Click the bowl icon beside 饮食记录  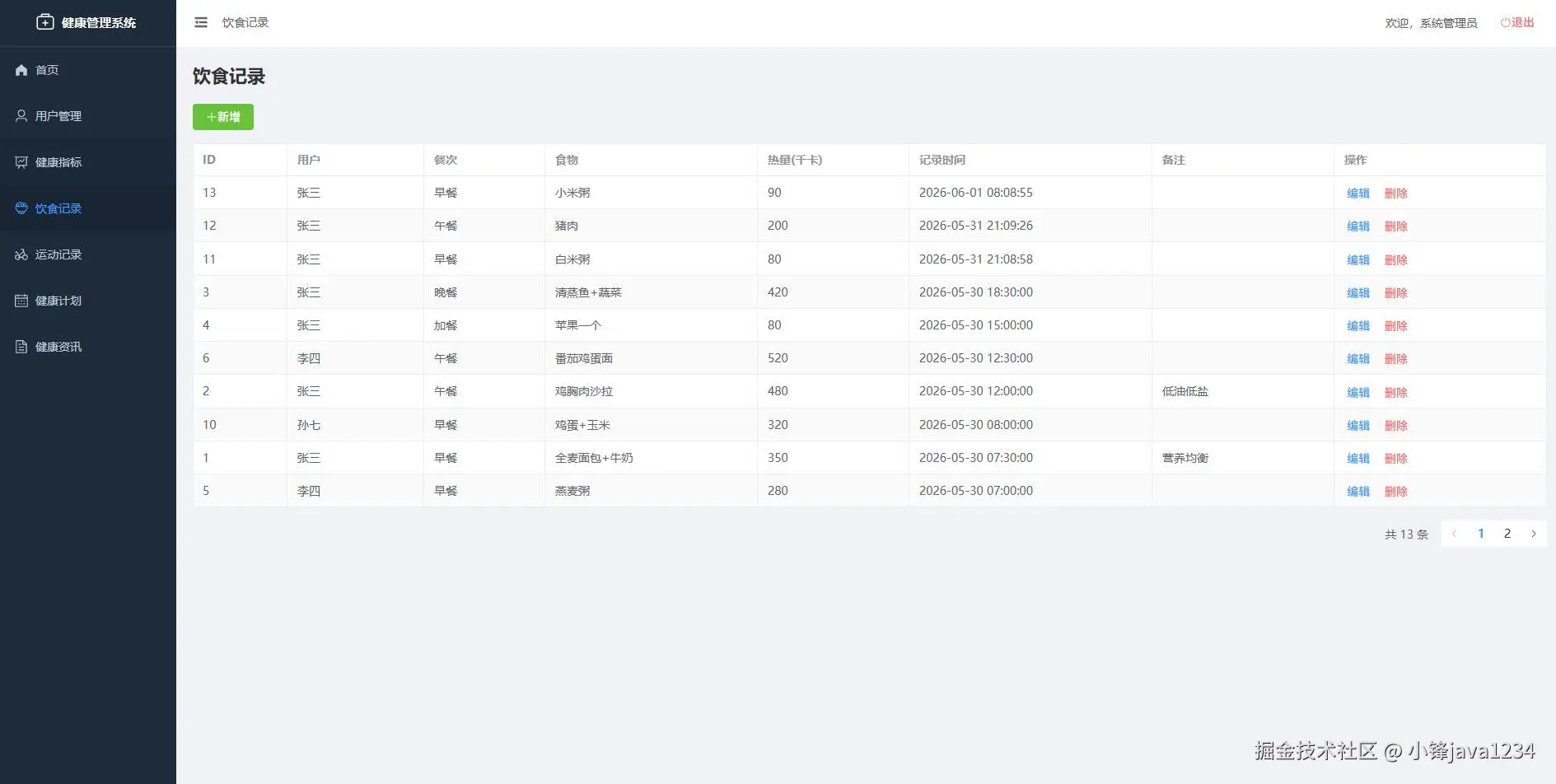21,208
